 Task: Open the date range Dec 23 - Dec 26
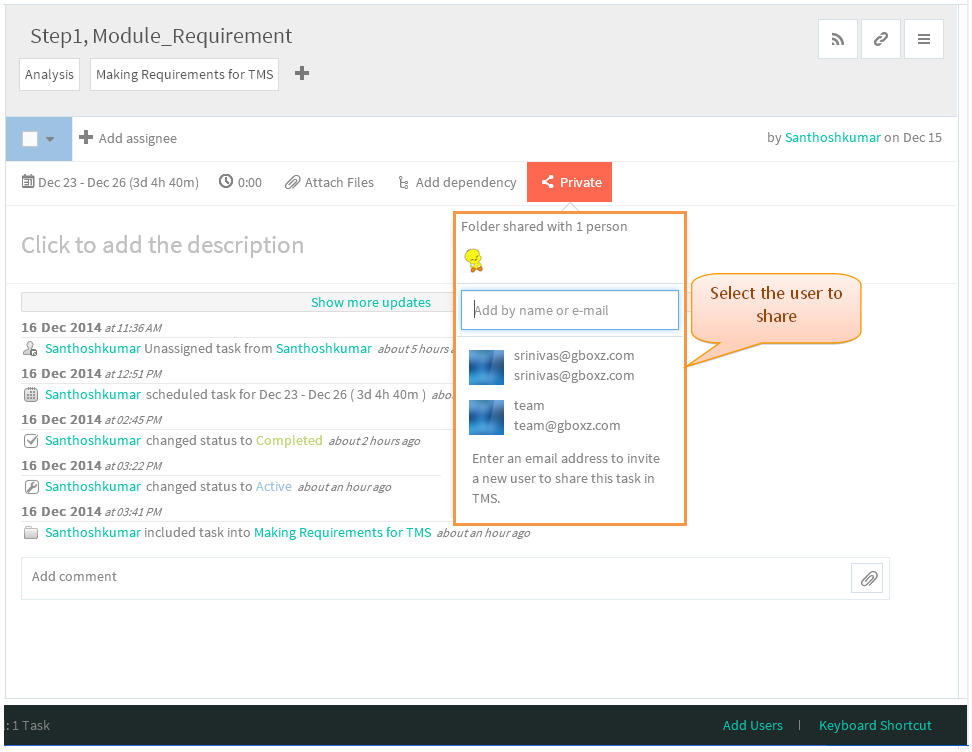coord(110,182)
